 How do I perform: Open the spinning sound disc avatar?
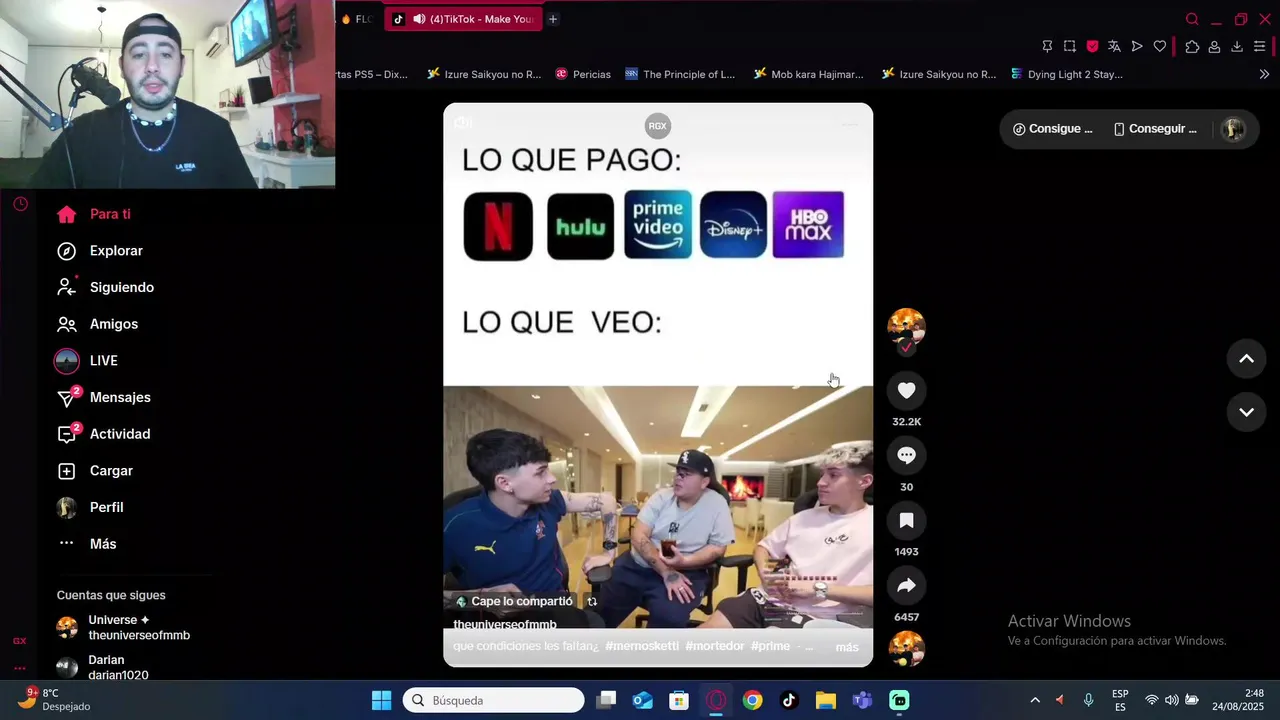click(x=906, y=649)
